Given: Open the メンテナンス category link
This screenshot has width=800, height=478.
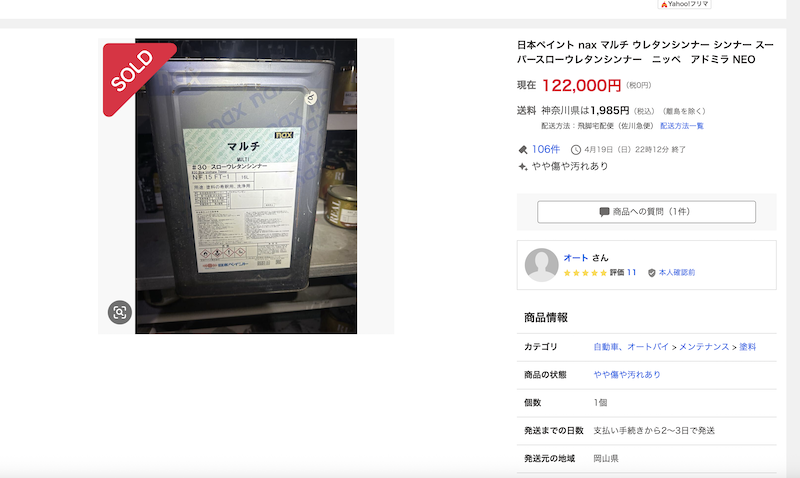Looking at the screenshot, I should tap(704, 346).
